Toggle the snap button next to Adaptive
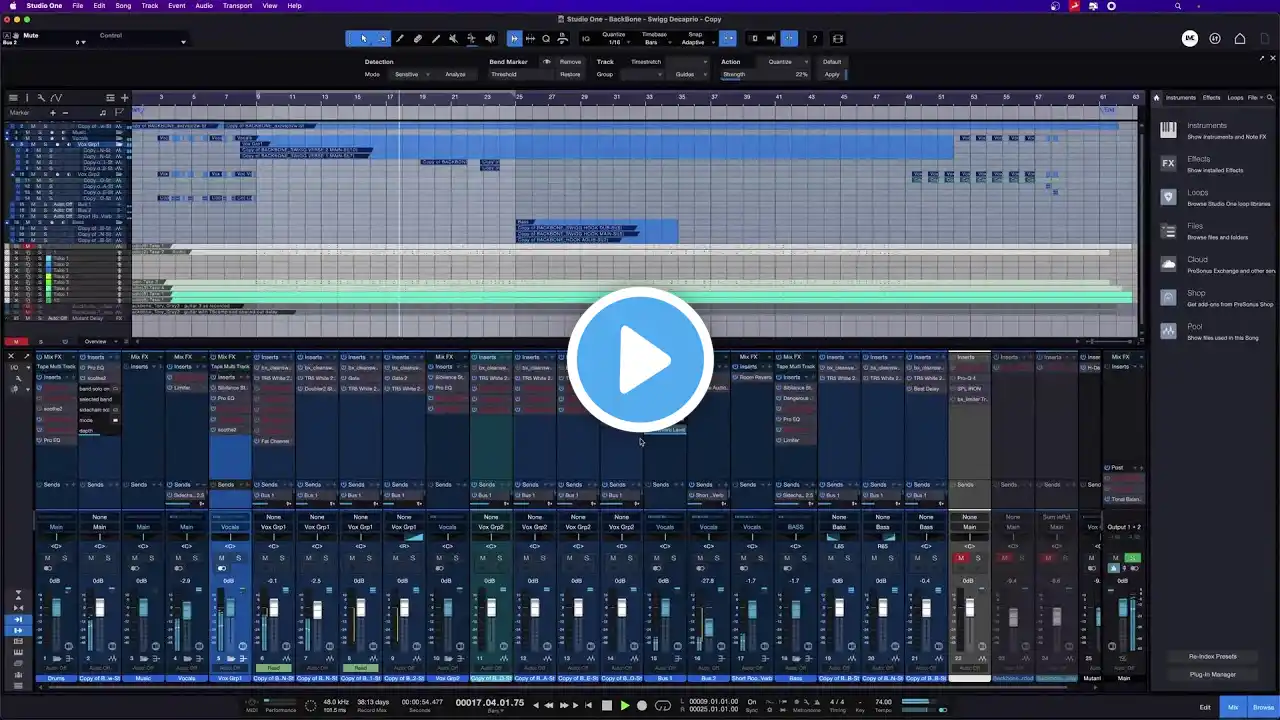This screenshot has width=1280, height=720. [x=728, y=39]
